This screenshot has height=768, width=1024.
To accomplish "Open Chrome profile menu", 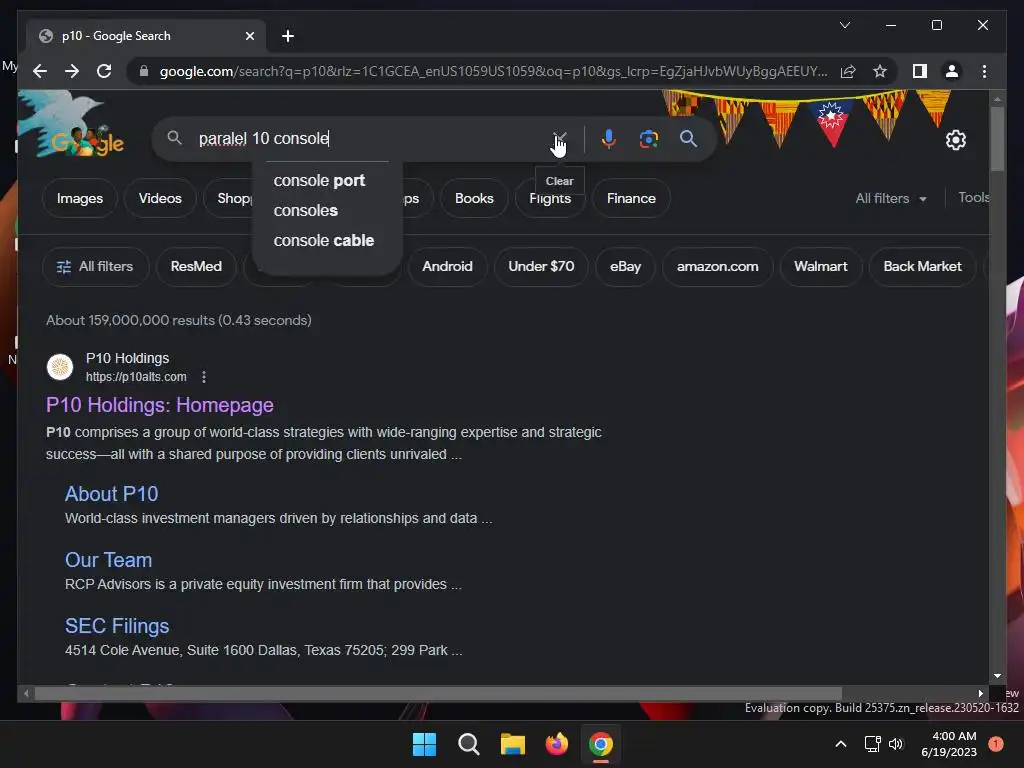I will tap(952, 71).
